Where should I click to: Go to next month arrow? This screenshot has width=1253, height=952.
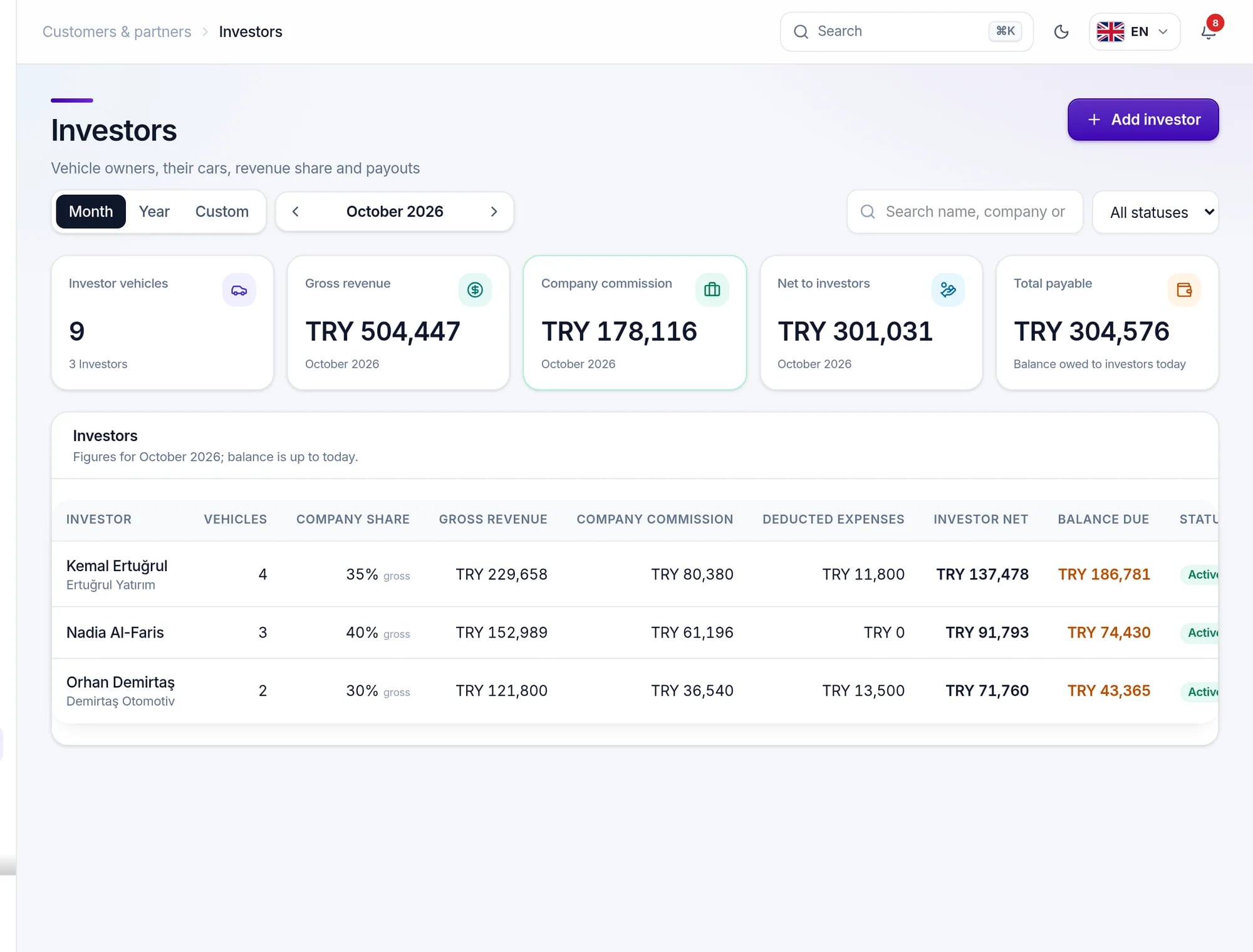point(494,212)
